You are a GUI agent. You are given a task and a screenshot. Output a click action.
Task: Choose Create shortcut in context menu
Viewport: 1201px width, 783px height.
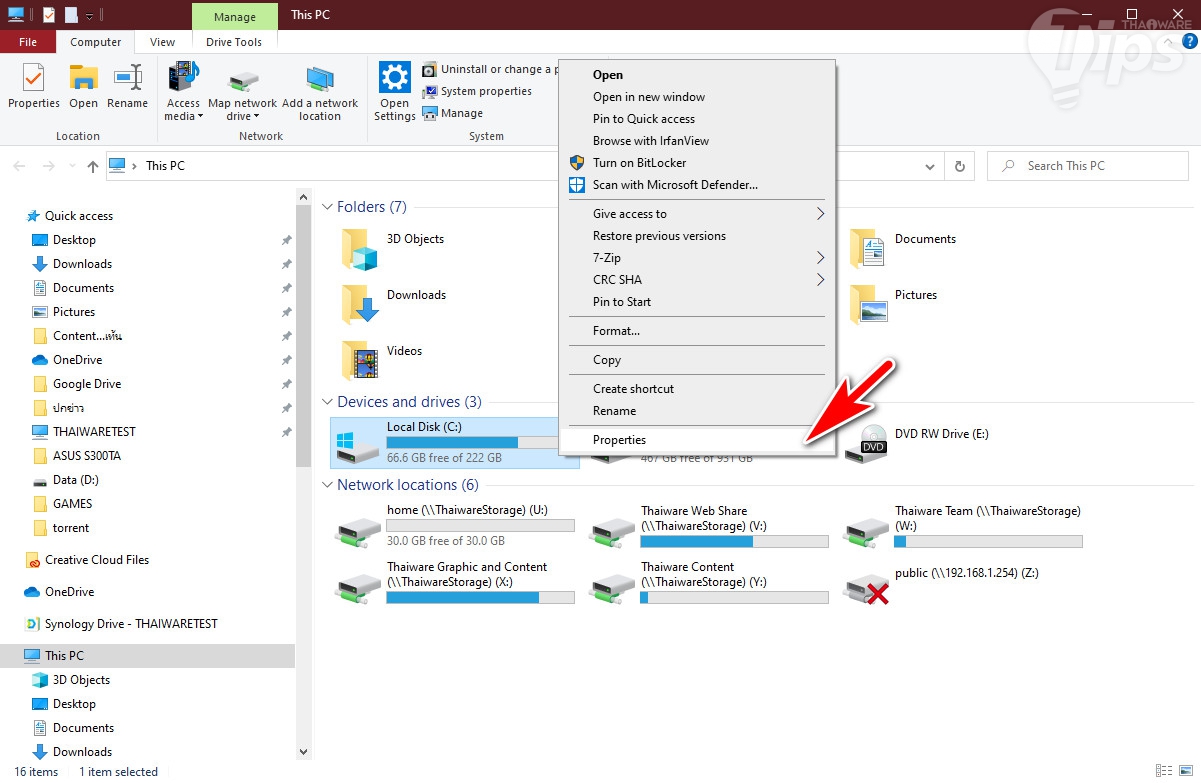(696, 389)
